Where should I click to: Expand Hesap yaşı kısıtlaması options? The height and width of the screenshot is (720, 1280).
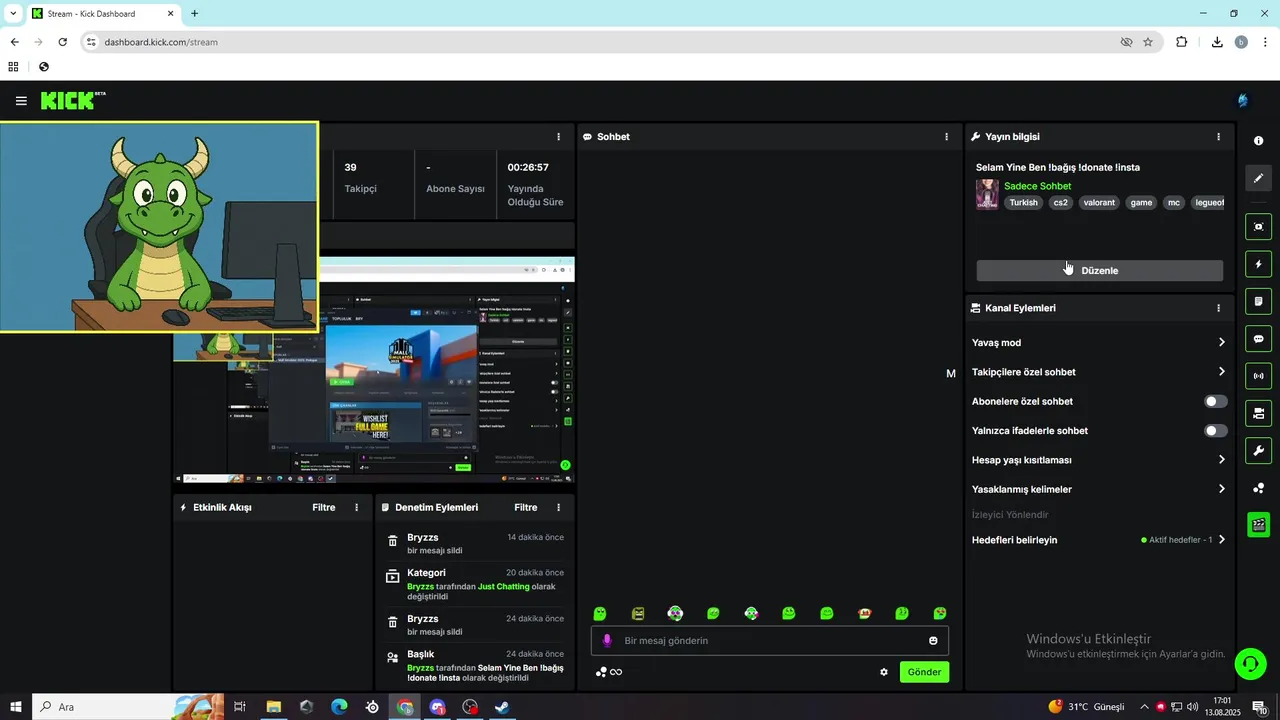tap(1098, 460)
